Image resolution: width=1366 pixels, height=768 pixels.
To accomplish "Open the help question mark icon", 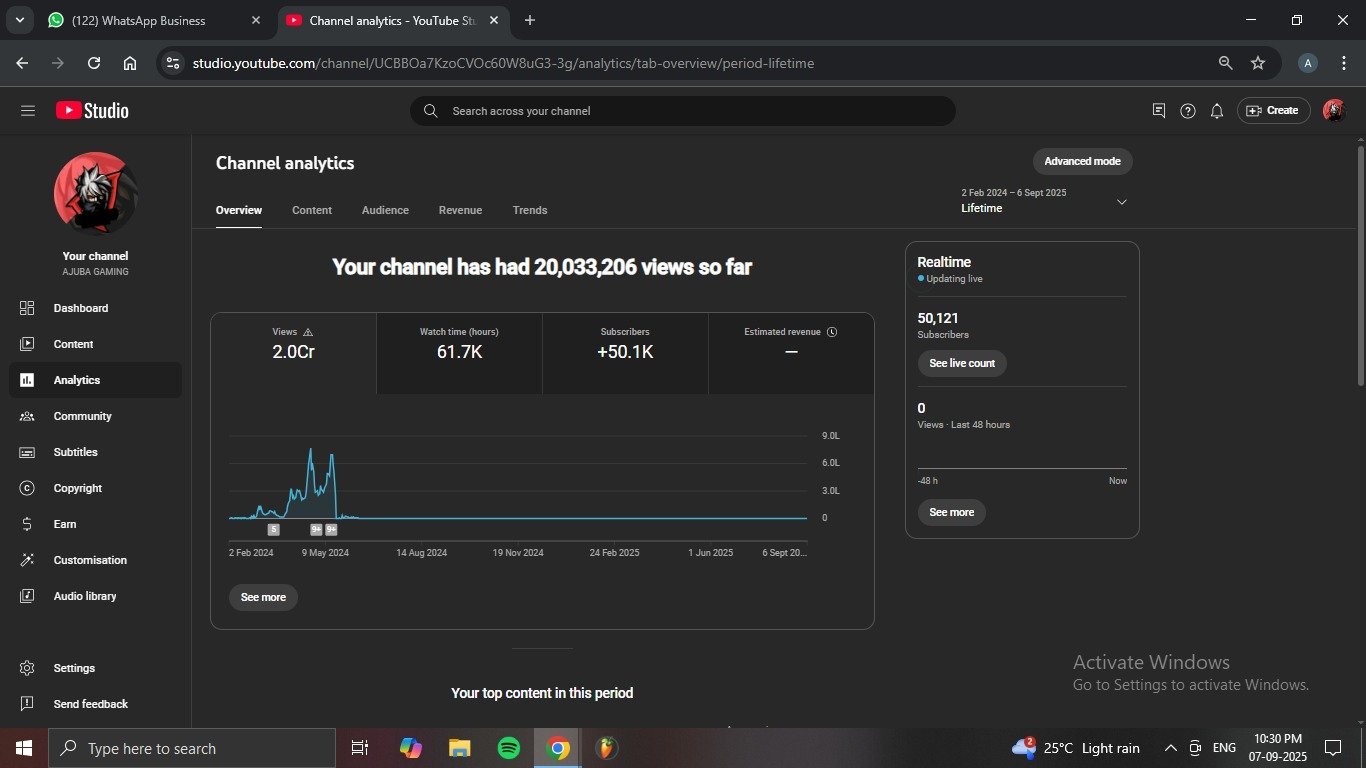I will pyautogui.click(x=1187, y=111).
